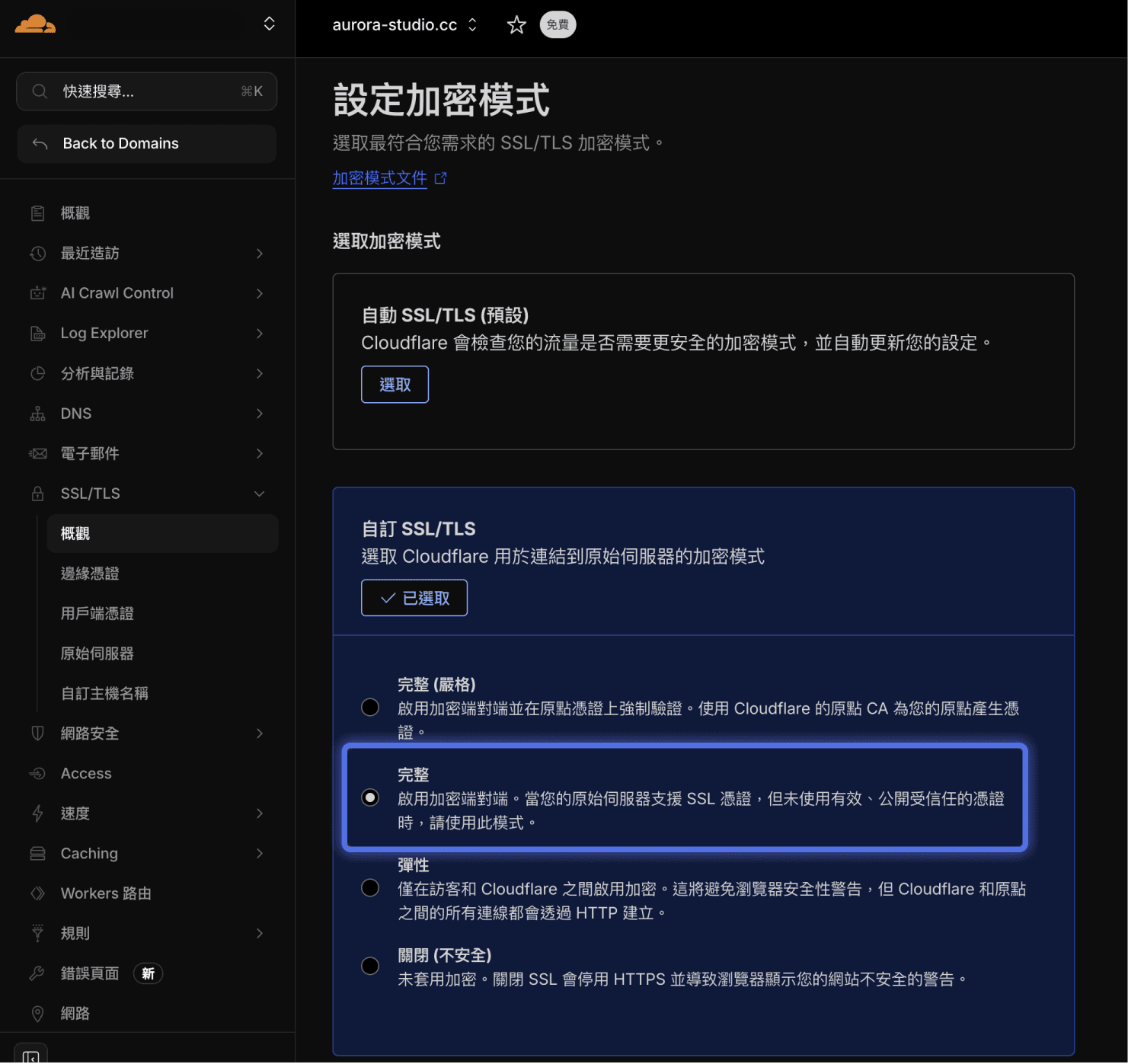Open the 加密模式文件 documentation link
Screen dimensions: 1128x1064
click(379, 178)
